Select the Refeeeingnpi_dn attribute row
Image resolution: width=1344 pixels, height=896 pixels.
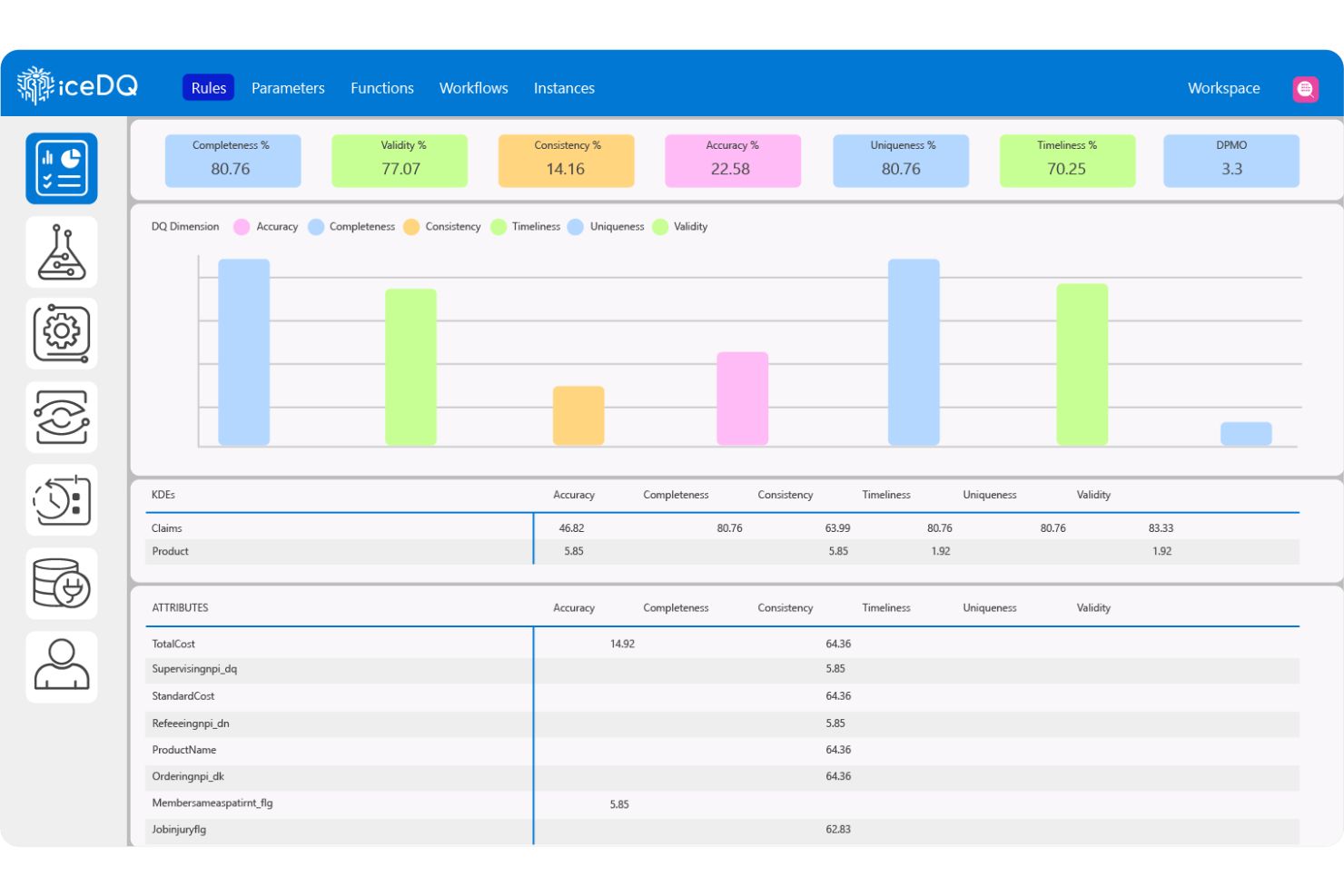point(722,724)
